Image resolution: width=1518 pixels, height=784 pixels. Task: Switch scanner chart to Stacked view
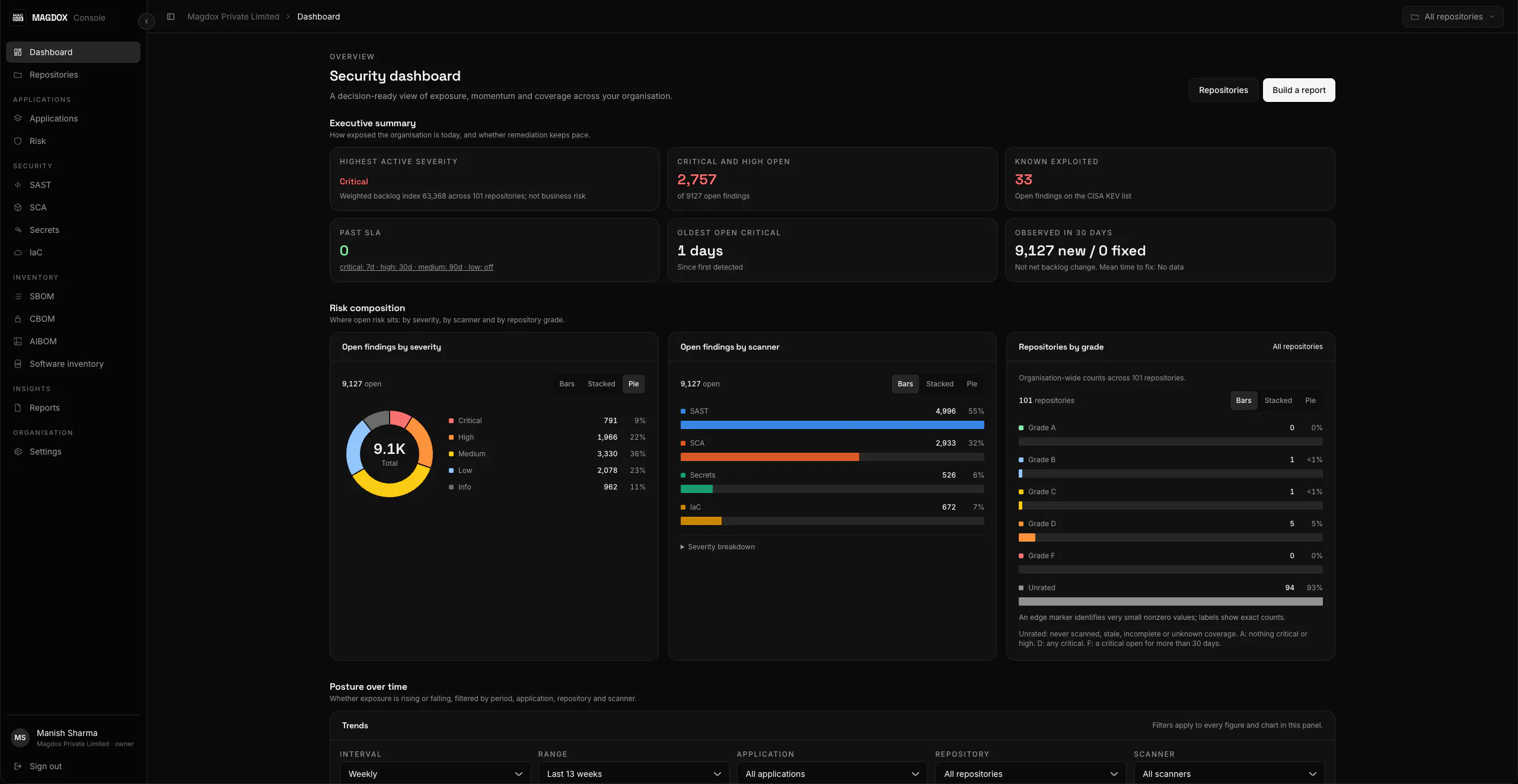(940, 384)
